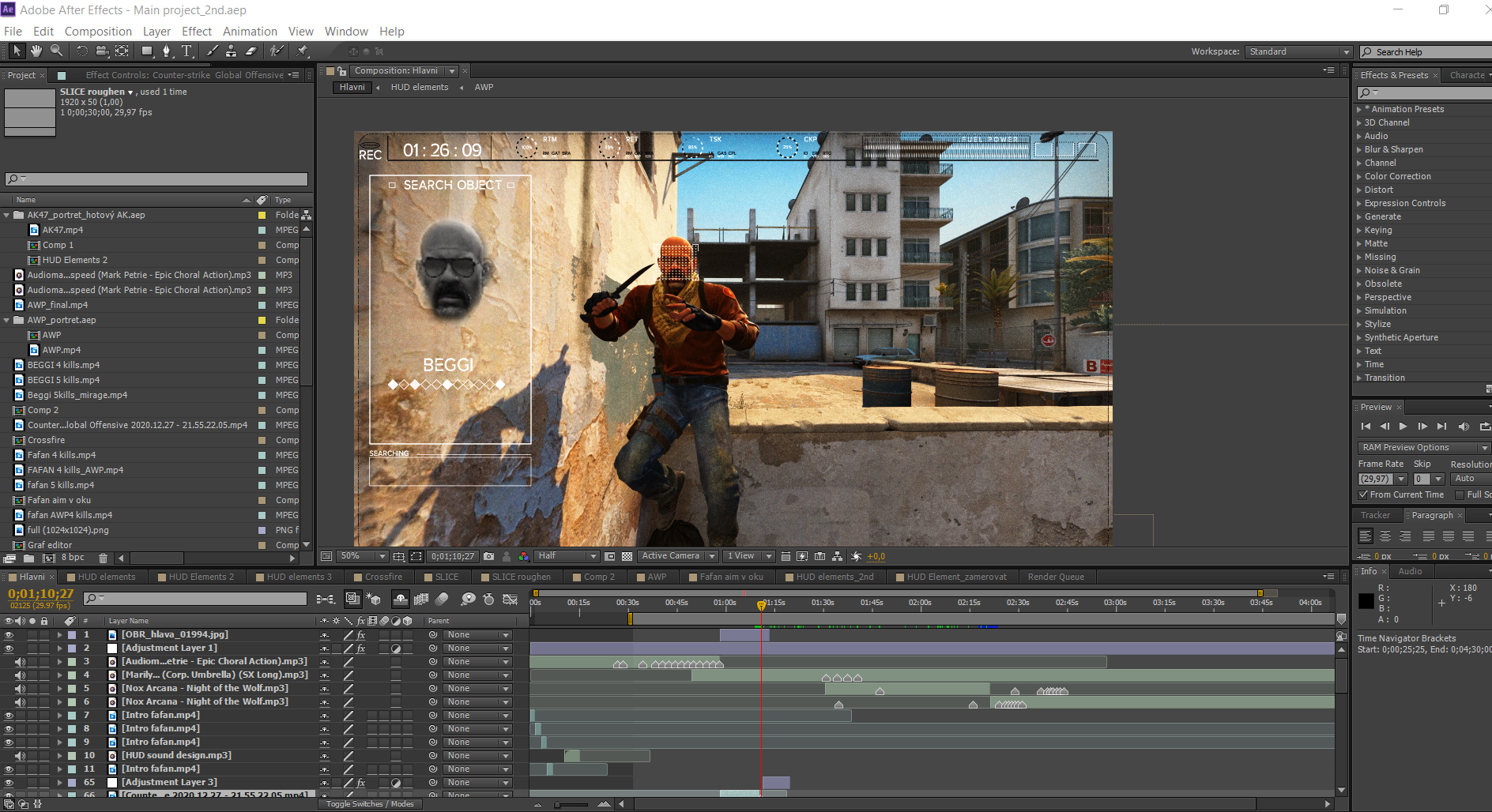The height and width of the screenshot is (812, 1492).
Task: Select the Pen tool
Action: [x=167, y=51]
